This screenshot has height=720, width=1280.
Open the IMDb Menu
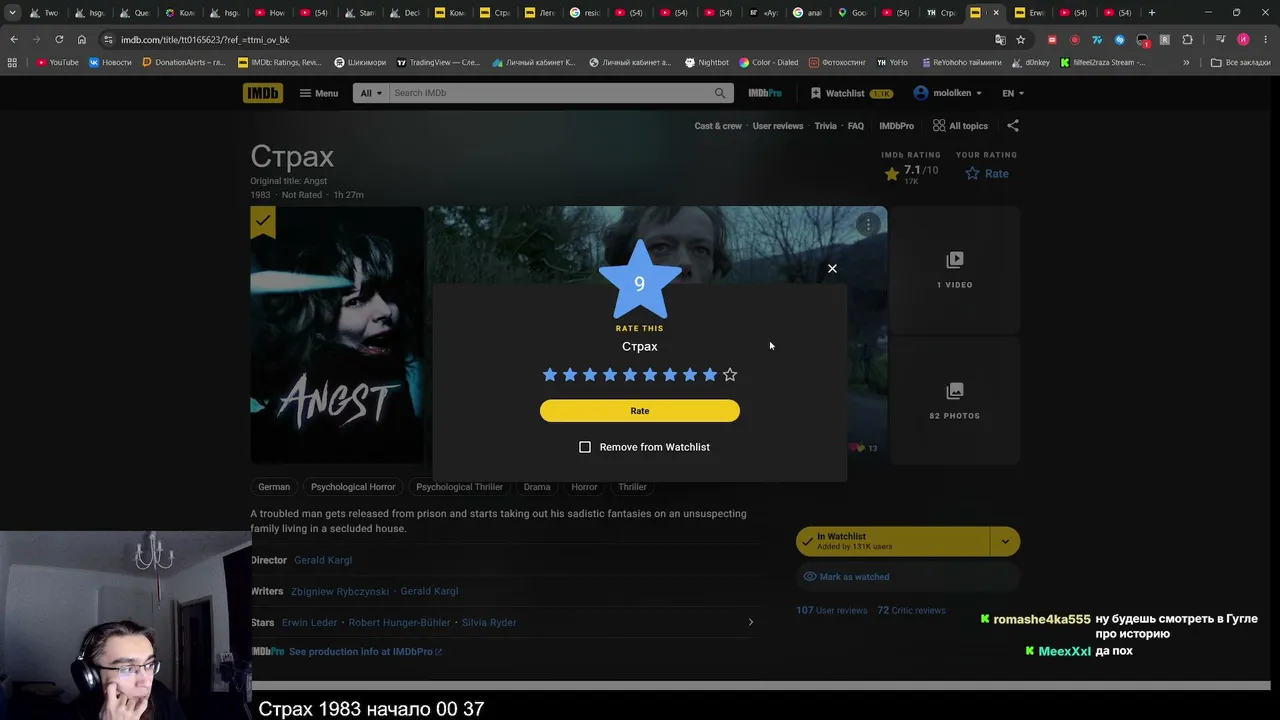[x=319, y=93]
